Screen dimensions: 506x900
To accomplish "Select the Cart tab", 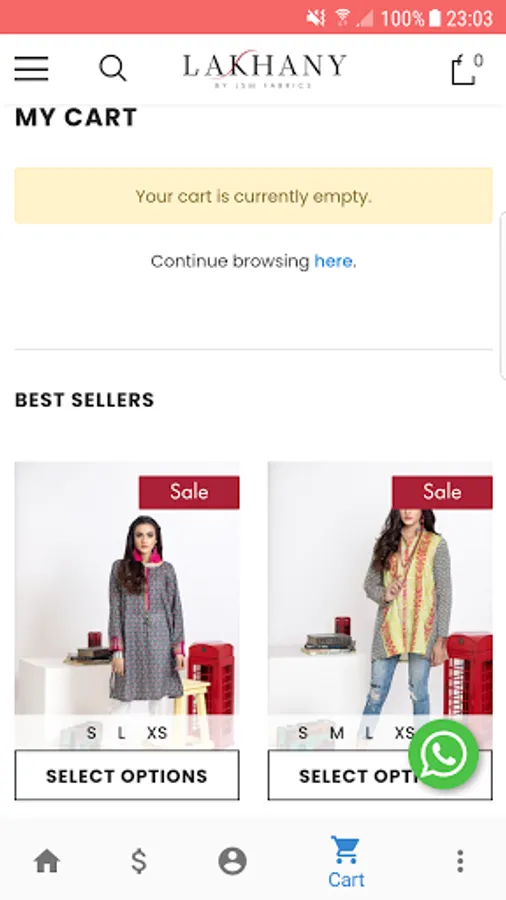I will click(x=346, y=862).
